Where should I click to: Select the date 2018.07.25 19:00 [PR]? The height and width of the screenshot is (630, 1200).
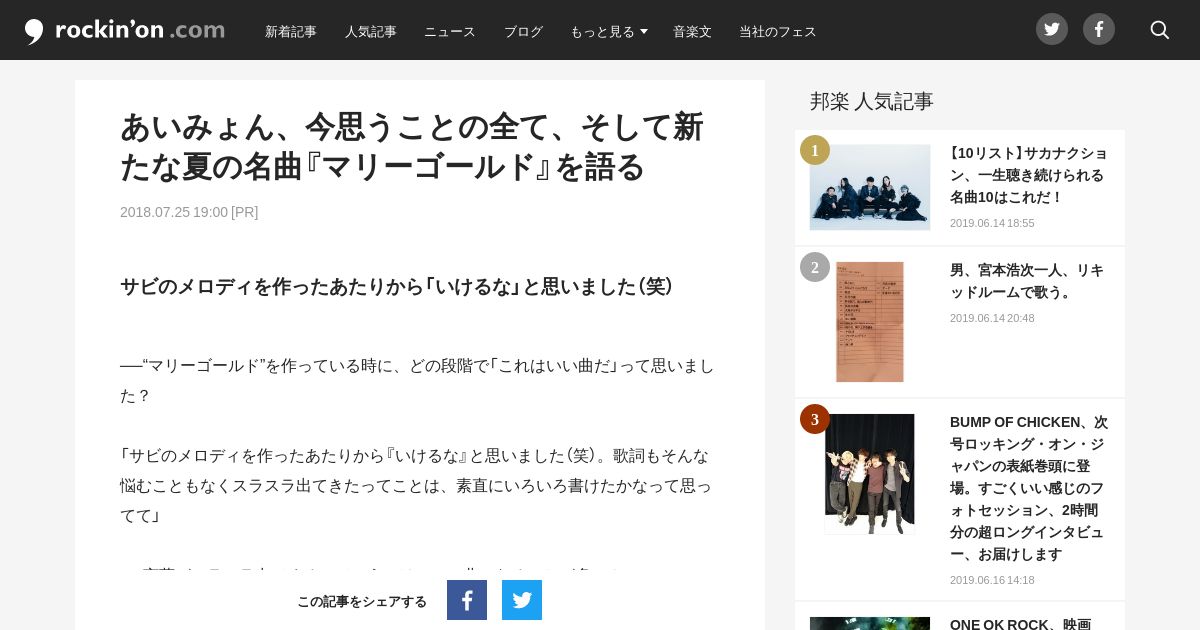coord(189,212)
